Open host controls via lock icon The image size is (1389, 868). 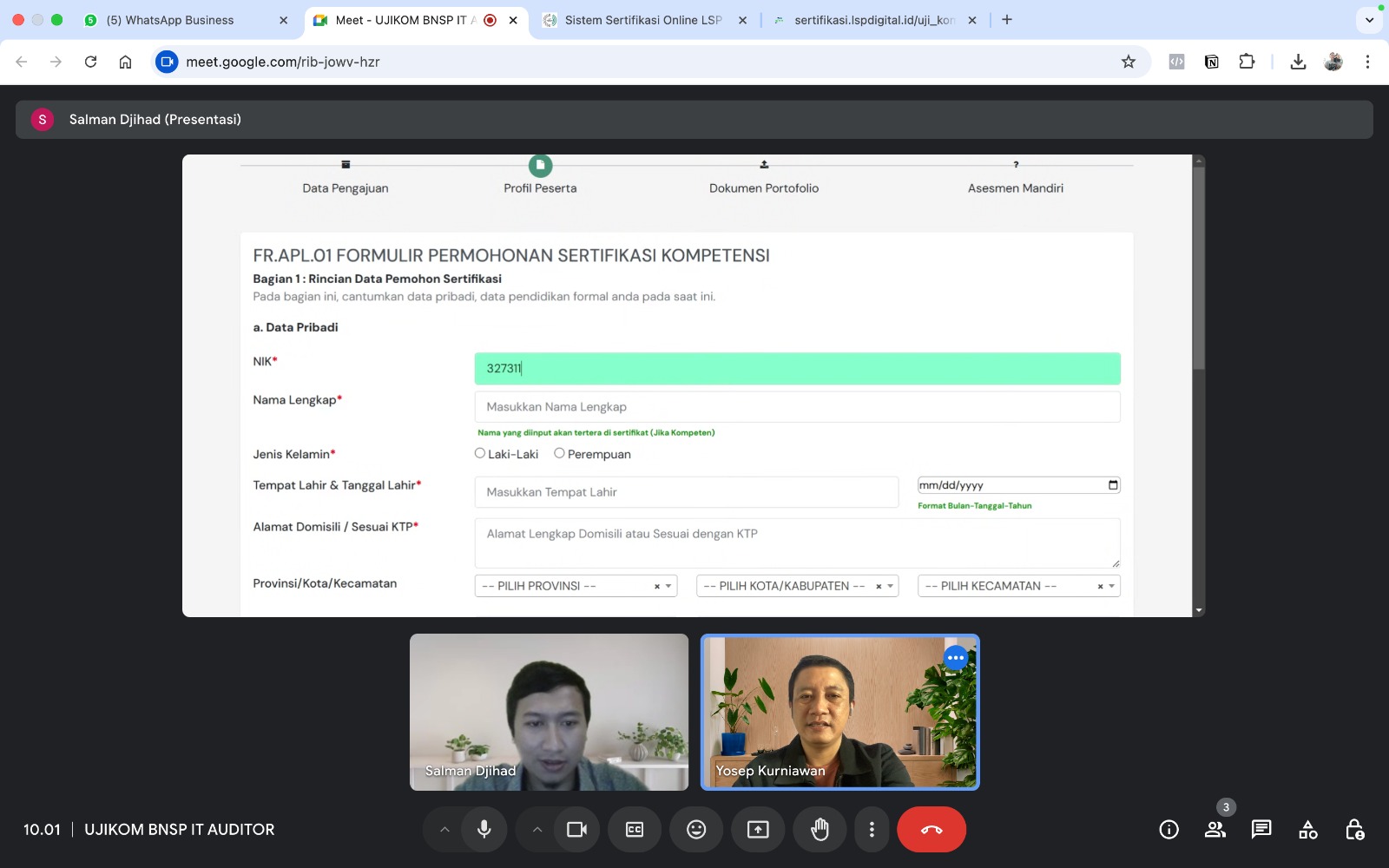1356,829
